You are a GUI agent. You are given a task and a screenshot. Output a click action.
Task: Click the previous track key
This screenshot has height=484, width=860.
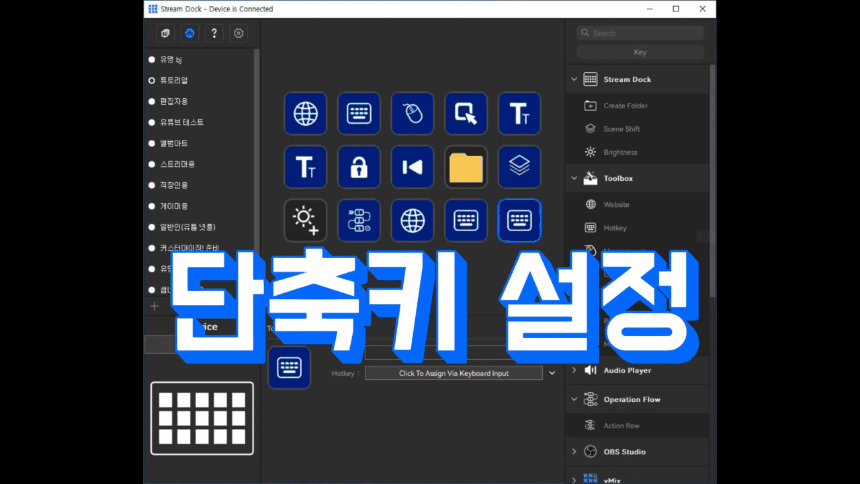pos(412,167)
